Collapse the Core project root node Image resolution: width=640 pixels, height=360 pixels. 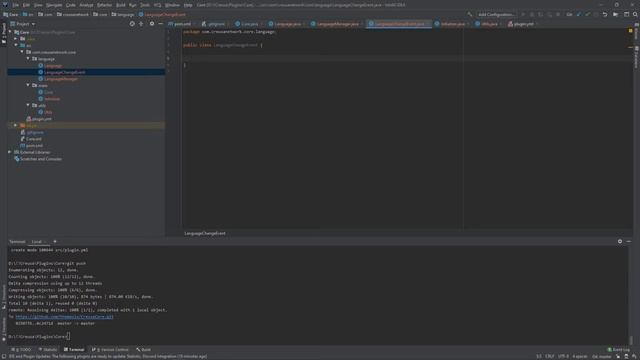click(10, 32)
